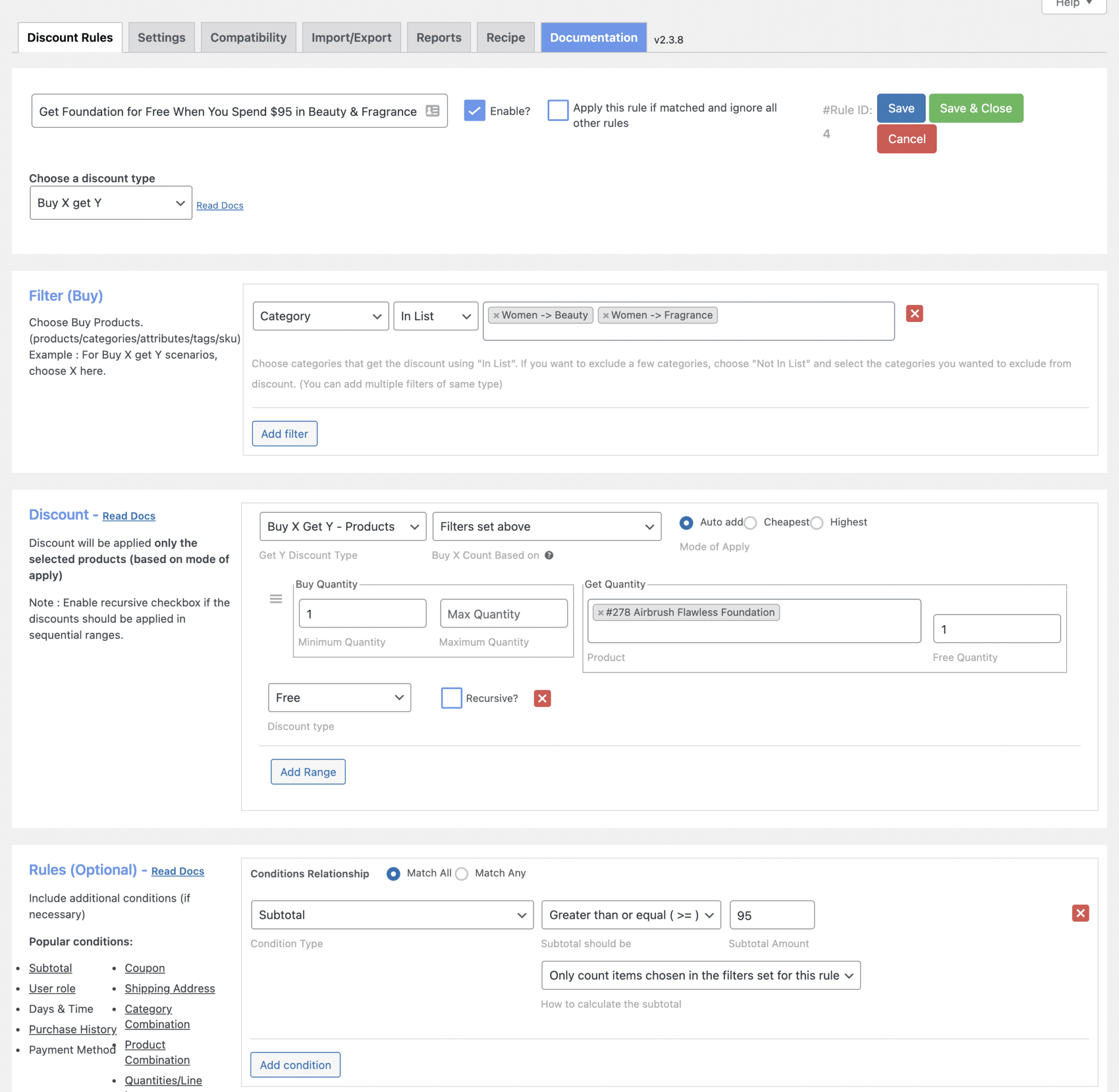The width and height of the screenshot is (1119, 1092).
Task: Click the Buy X Count help icon
Action: click(x=549, y=555)
